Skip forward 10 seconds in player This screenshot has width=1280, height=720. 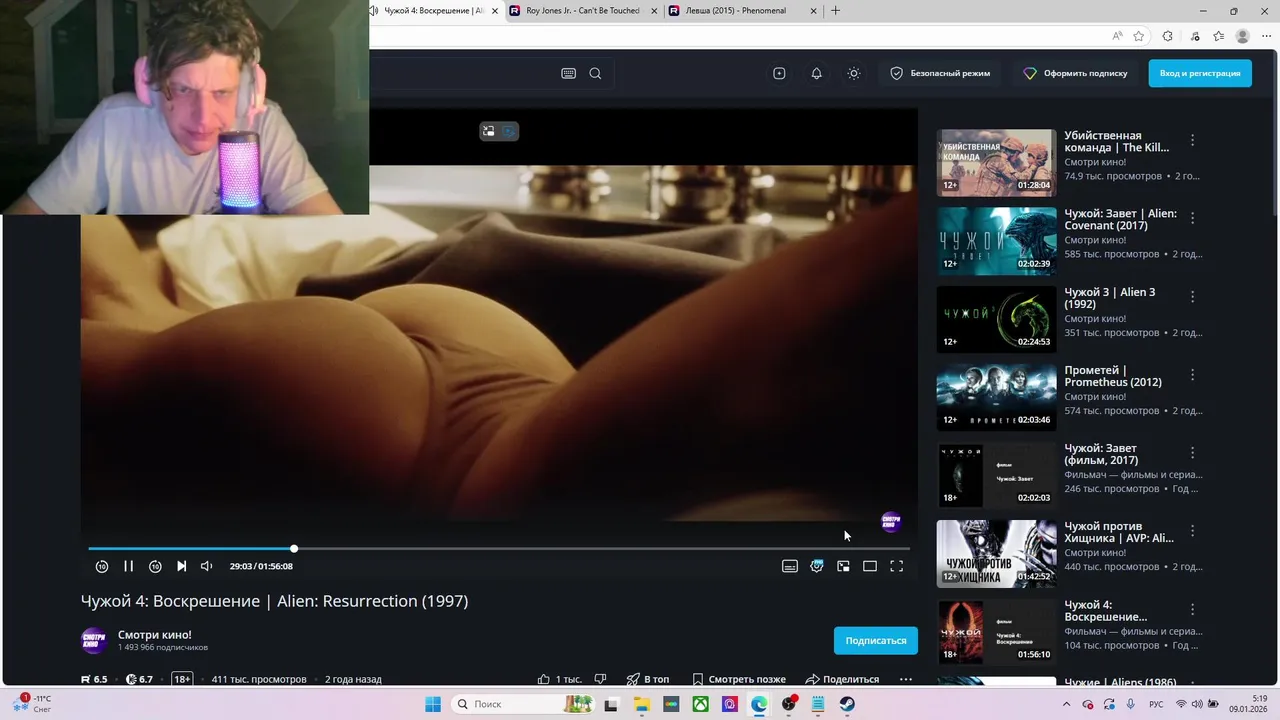(155, 566)
